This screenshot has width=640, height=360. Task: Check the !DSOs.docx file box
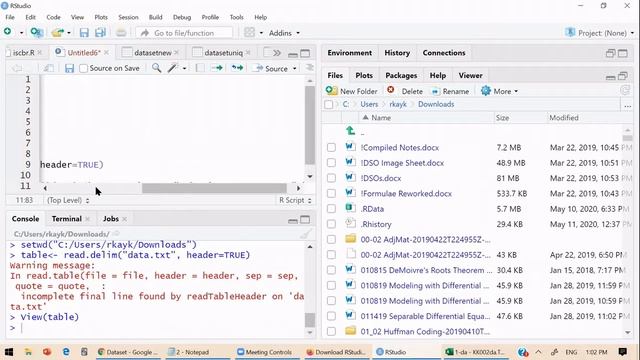(331, 178)
